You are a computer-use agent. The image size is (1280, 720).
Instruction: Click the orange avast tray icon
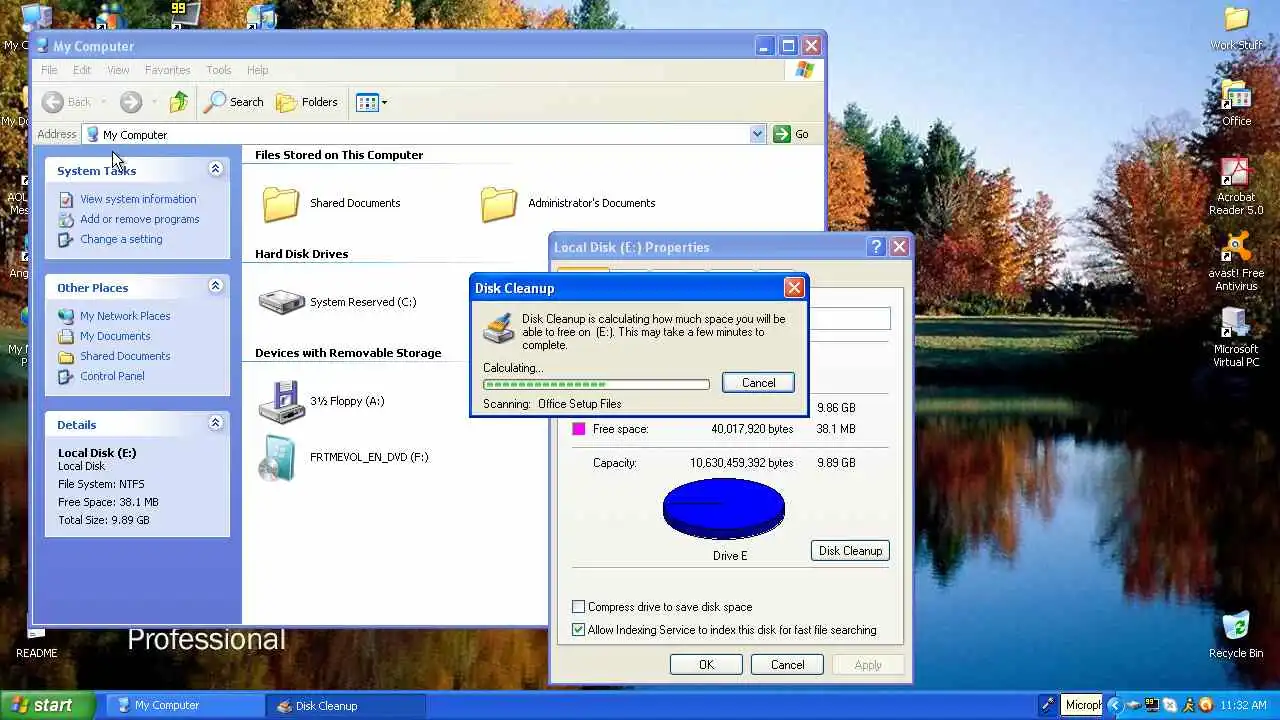click(1206, 706)
